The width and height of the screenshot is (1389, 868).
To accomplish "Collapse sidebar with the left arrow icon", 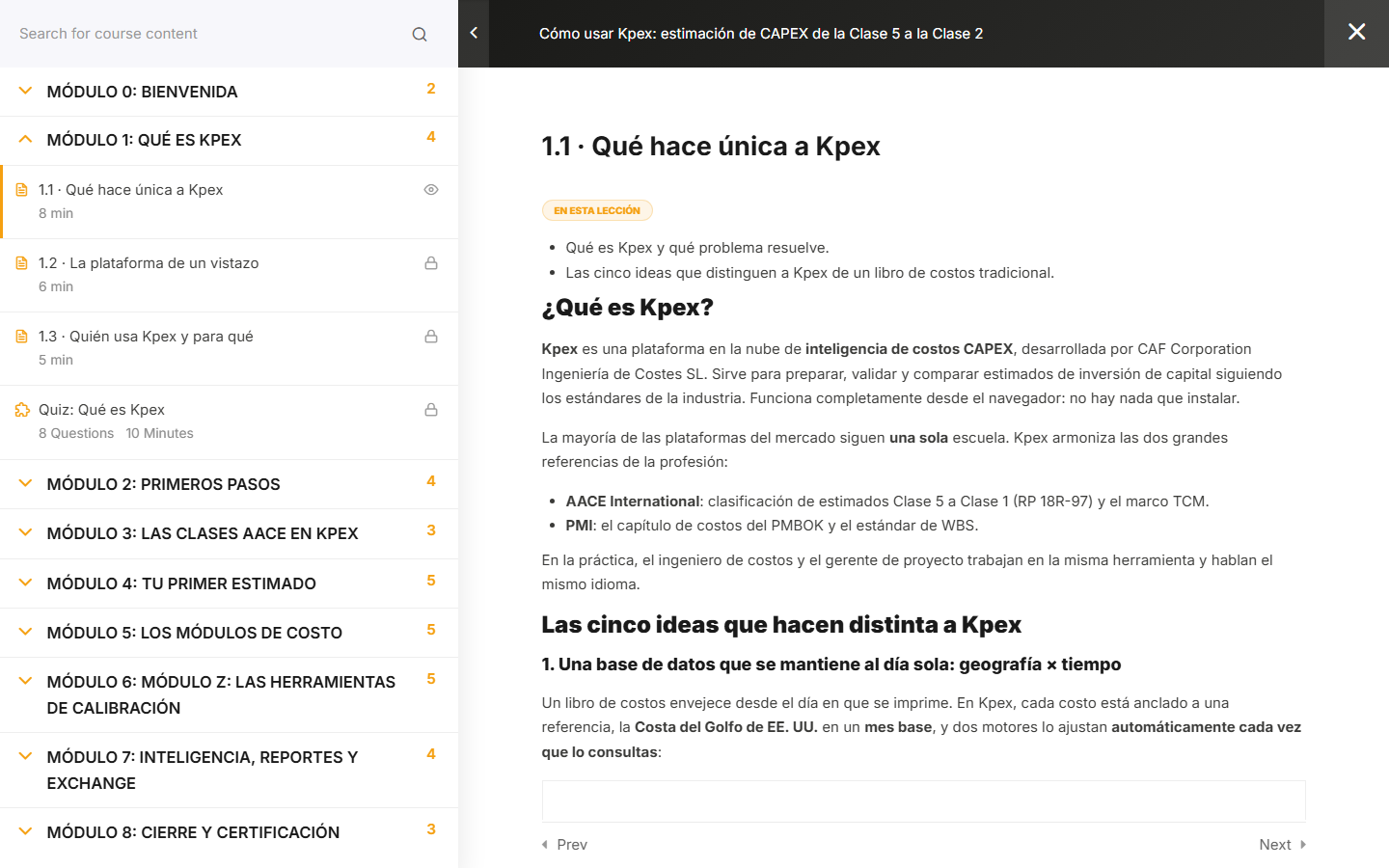I will tap(474, 34).
